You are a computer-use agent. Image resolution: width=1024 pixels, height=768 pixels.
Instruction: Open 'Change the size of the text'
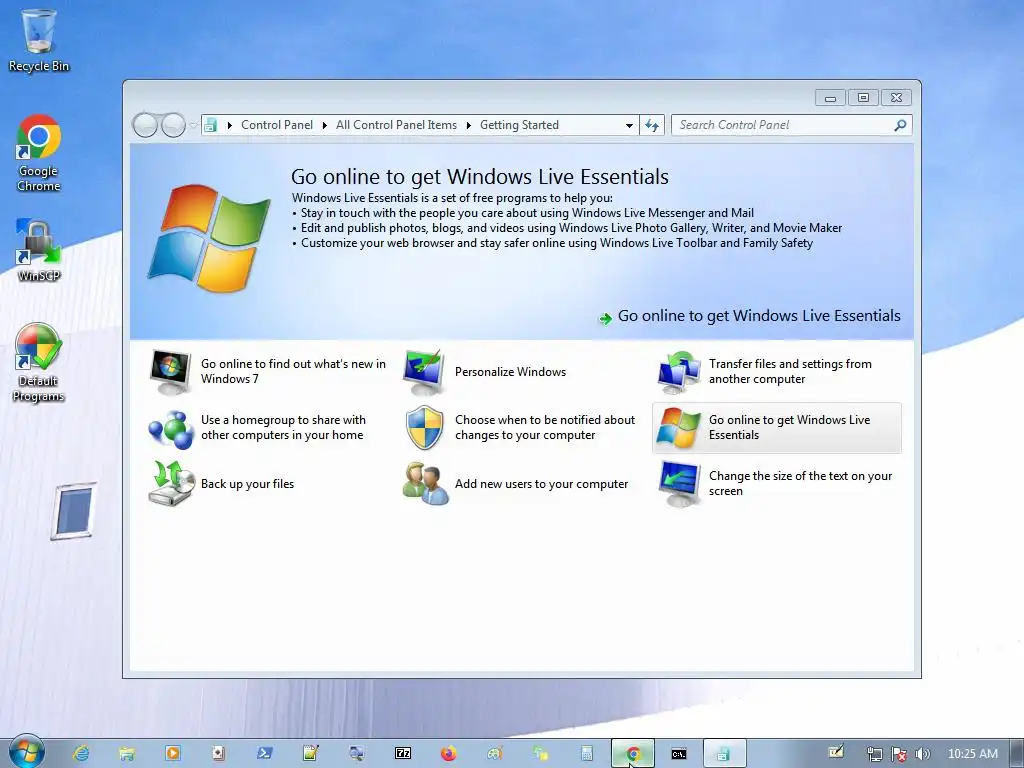(x=801, y=484)
